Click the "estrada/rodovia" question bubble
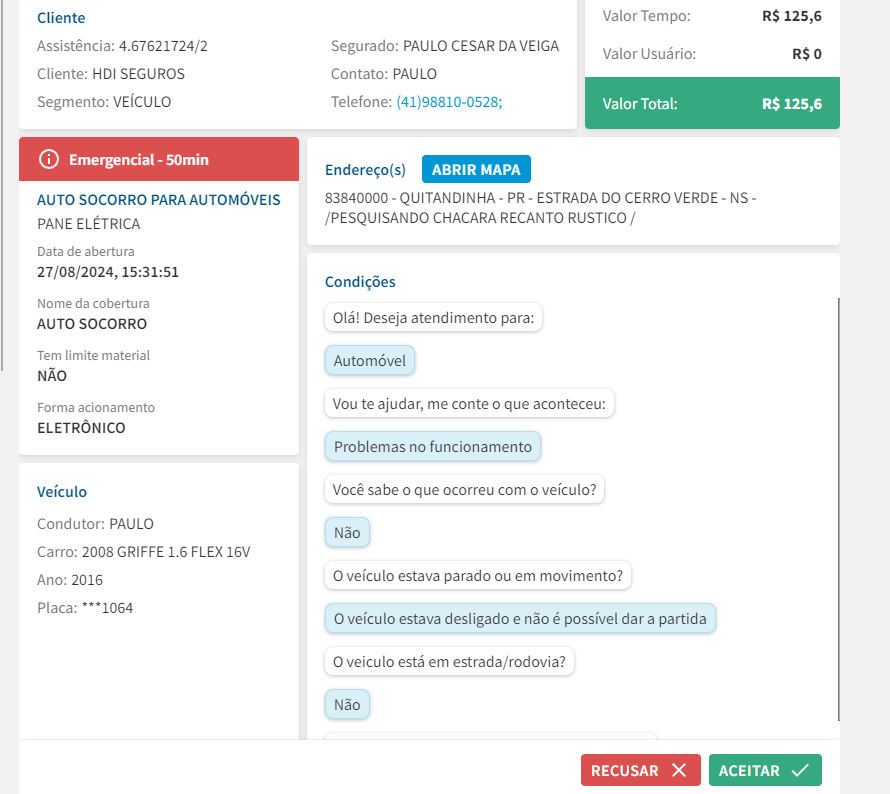890x794 pixels. click(x=449, y=661)
